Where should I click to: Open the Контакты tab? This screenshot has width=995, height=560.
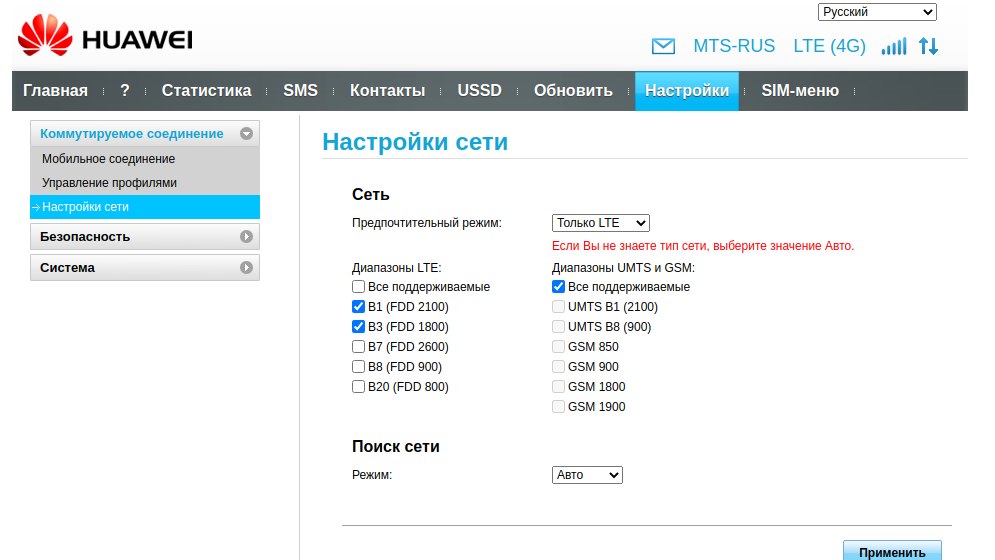pos(387,91)
